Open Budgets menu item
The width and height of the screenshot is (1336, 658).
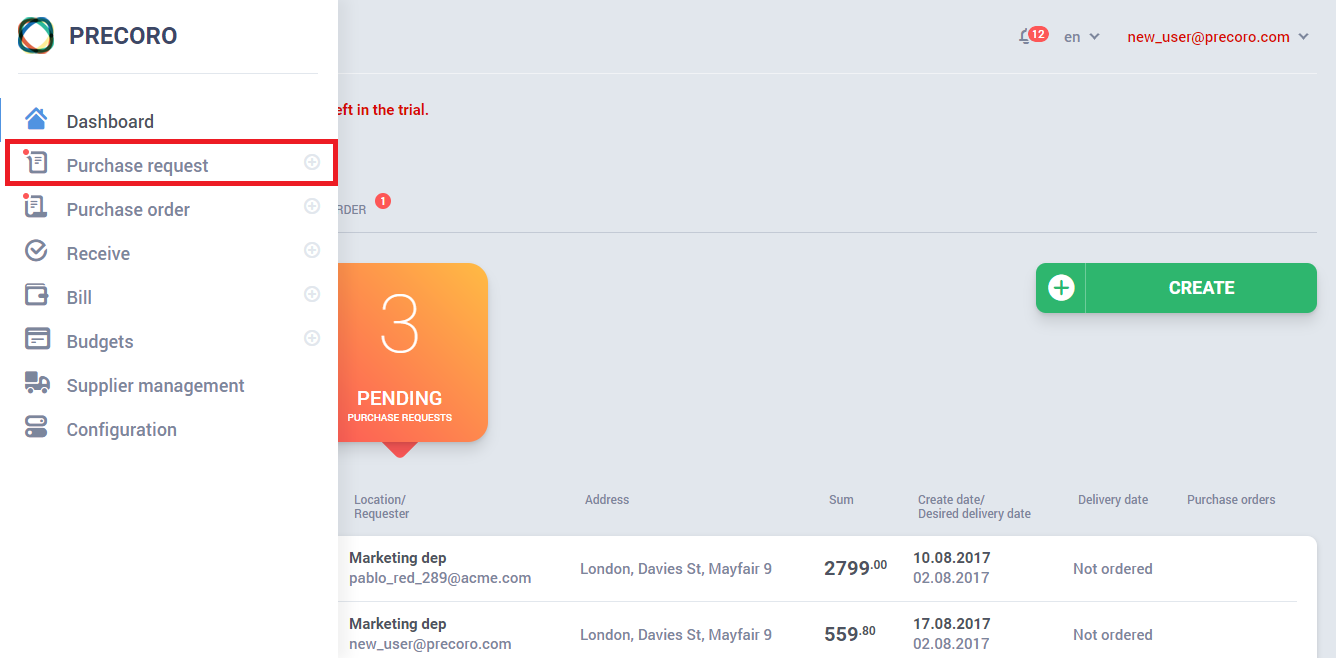click(100, 341)
